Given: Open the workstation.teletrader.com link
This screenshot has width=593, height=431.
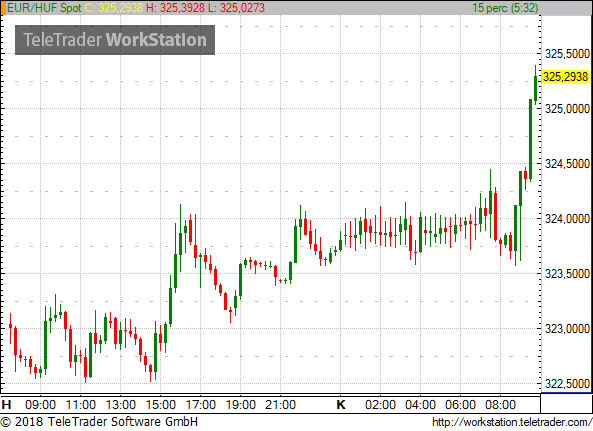Looking at the screenshot, I should (512, 422).
